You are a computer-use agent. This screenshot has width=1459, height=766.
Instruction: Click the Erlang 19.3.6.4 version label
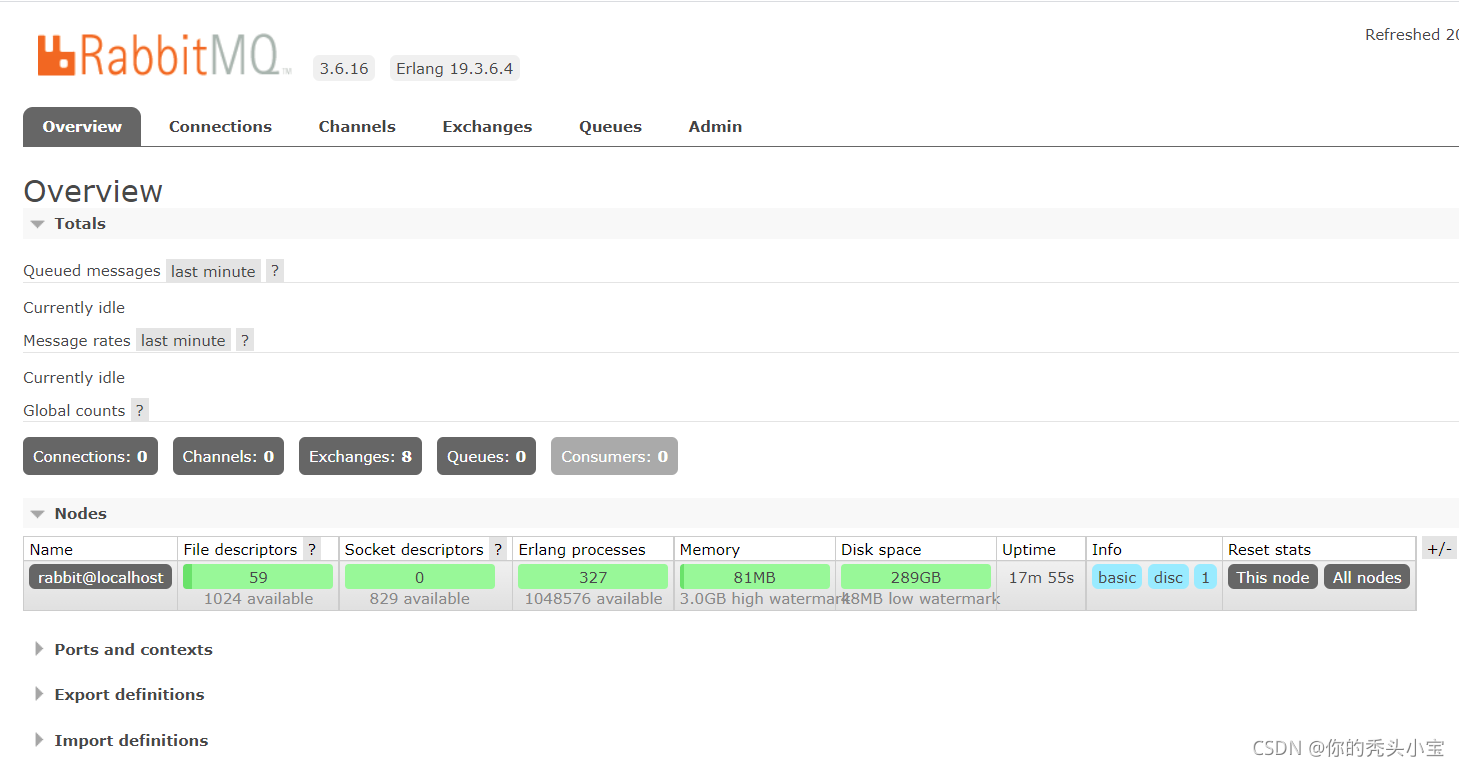coord(455,69)
